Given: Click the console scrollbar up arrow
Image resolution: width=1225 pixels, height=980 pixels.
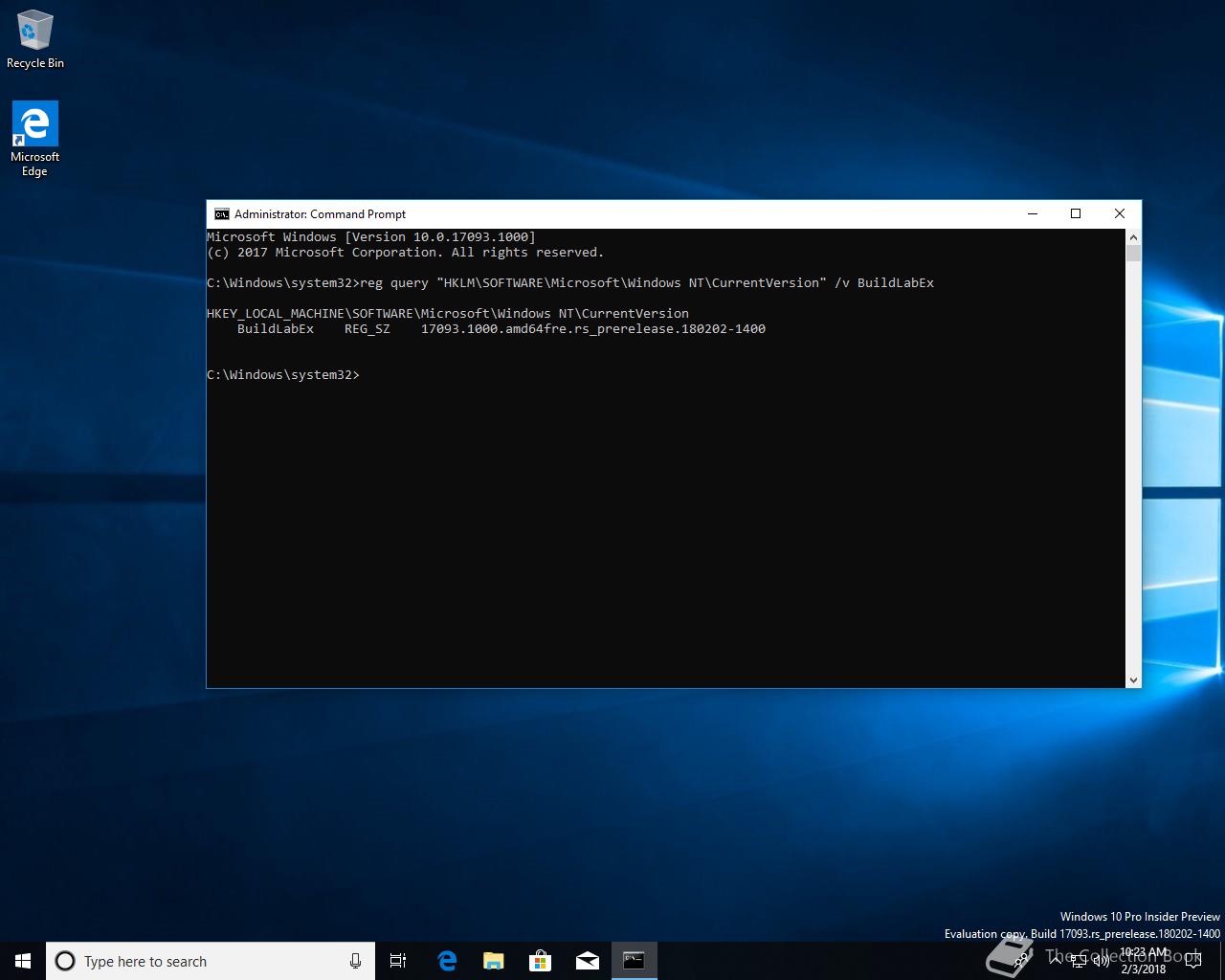Looking at the screenshot, I should [x=1133, y=236].
